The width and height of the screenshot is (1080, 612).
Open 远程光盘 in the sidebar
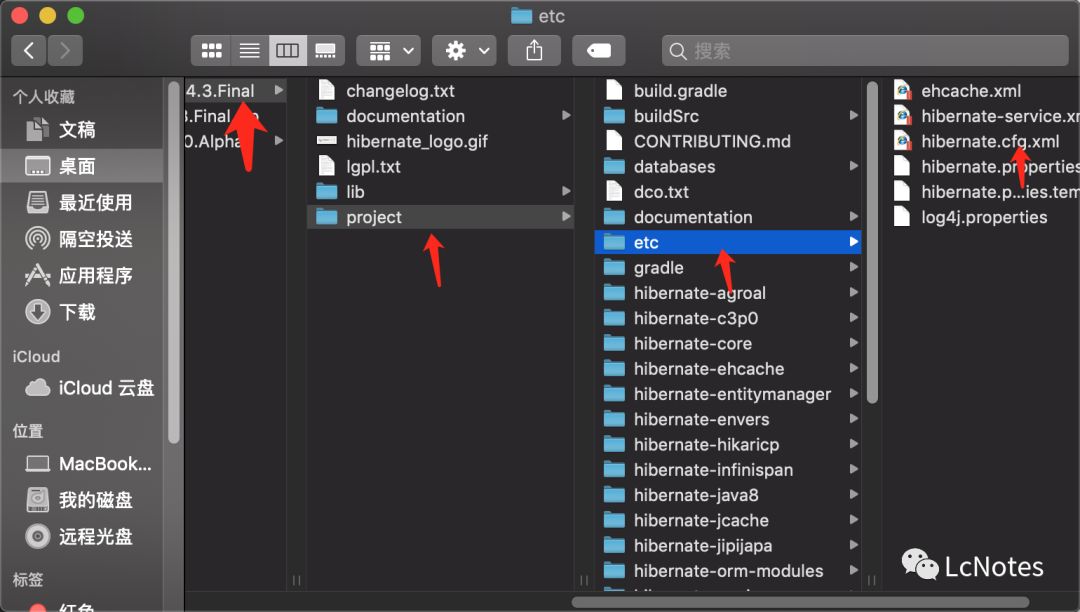(83, 536)
